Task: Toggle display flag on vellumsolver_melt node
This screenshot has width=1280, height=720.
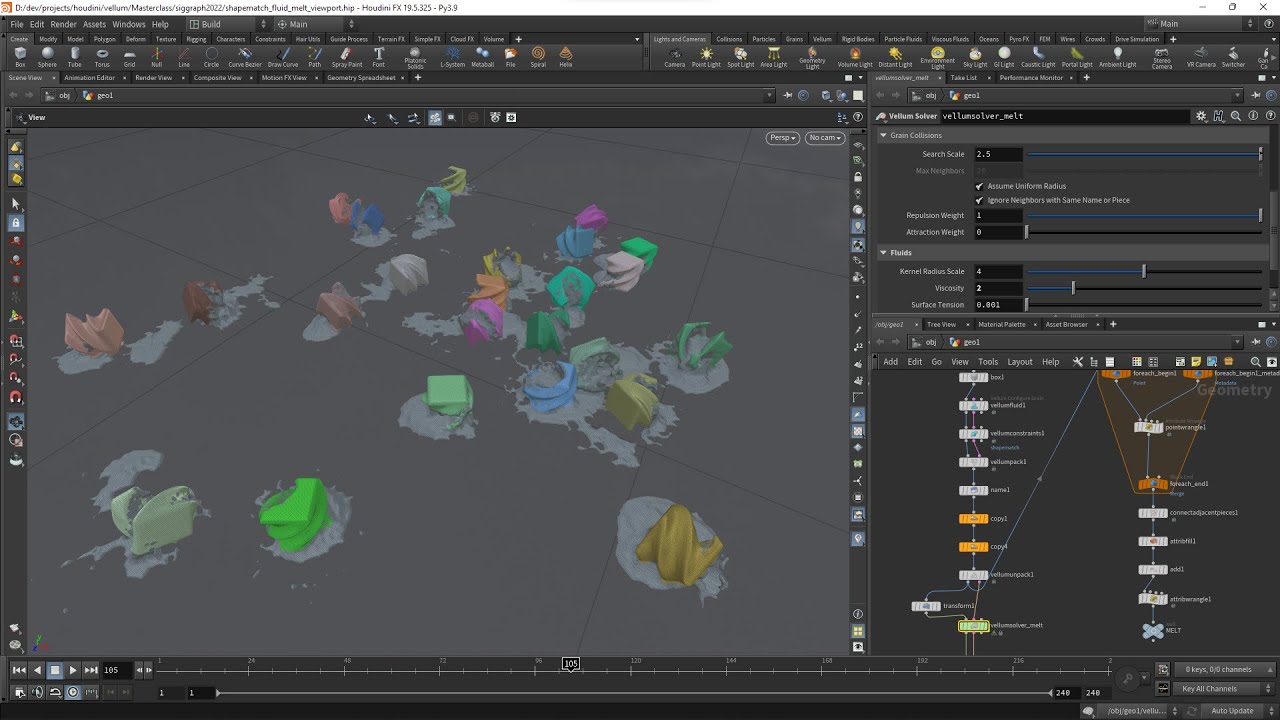Action: [985, 626]
